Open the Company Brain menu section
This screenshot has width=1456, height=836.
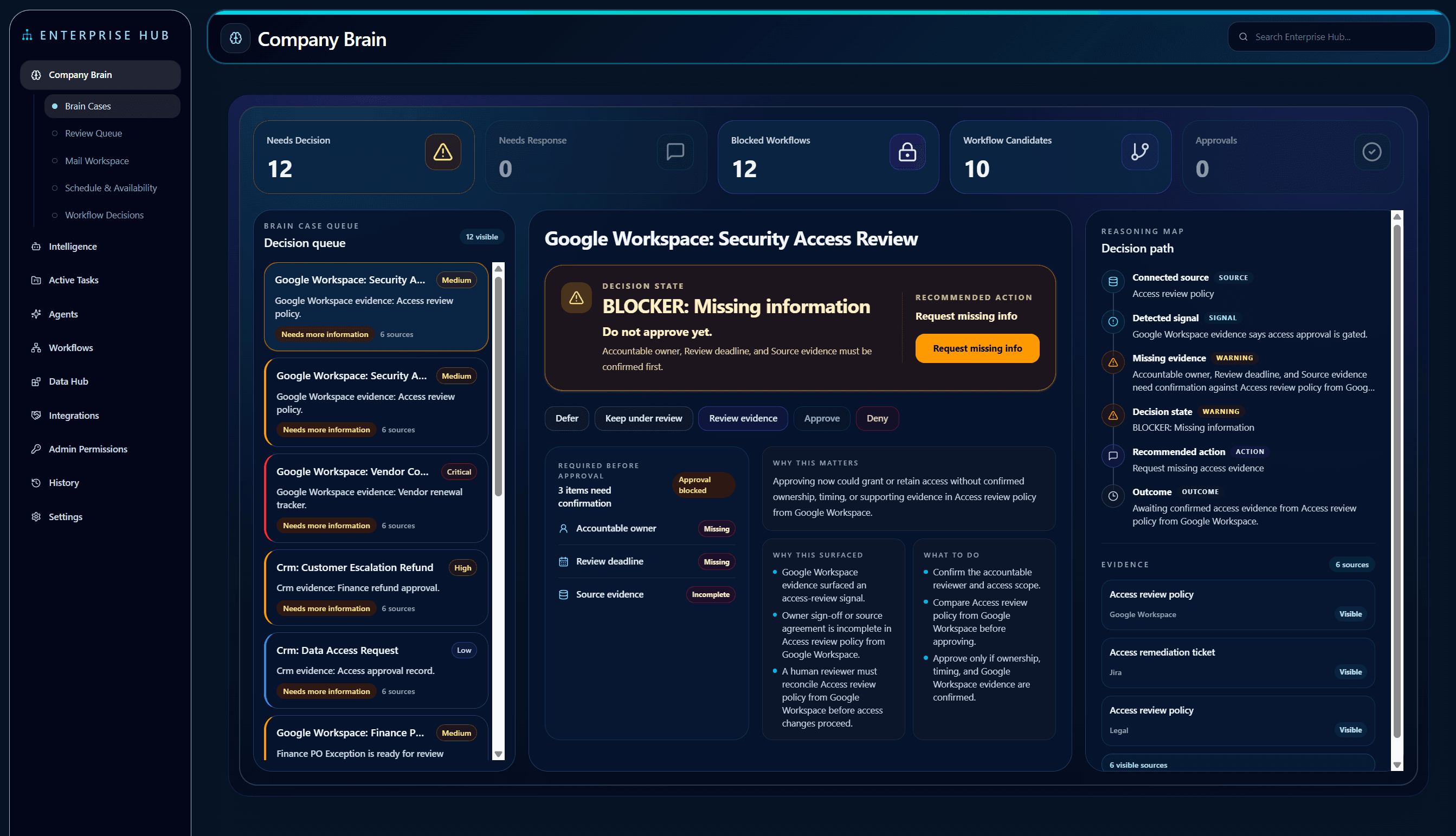[x=100, y=75]
